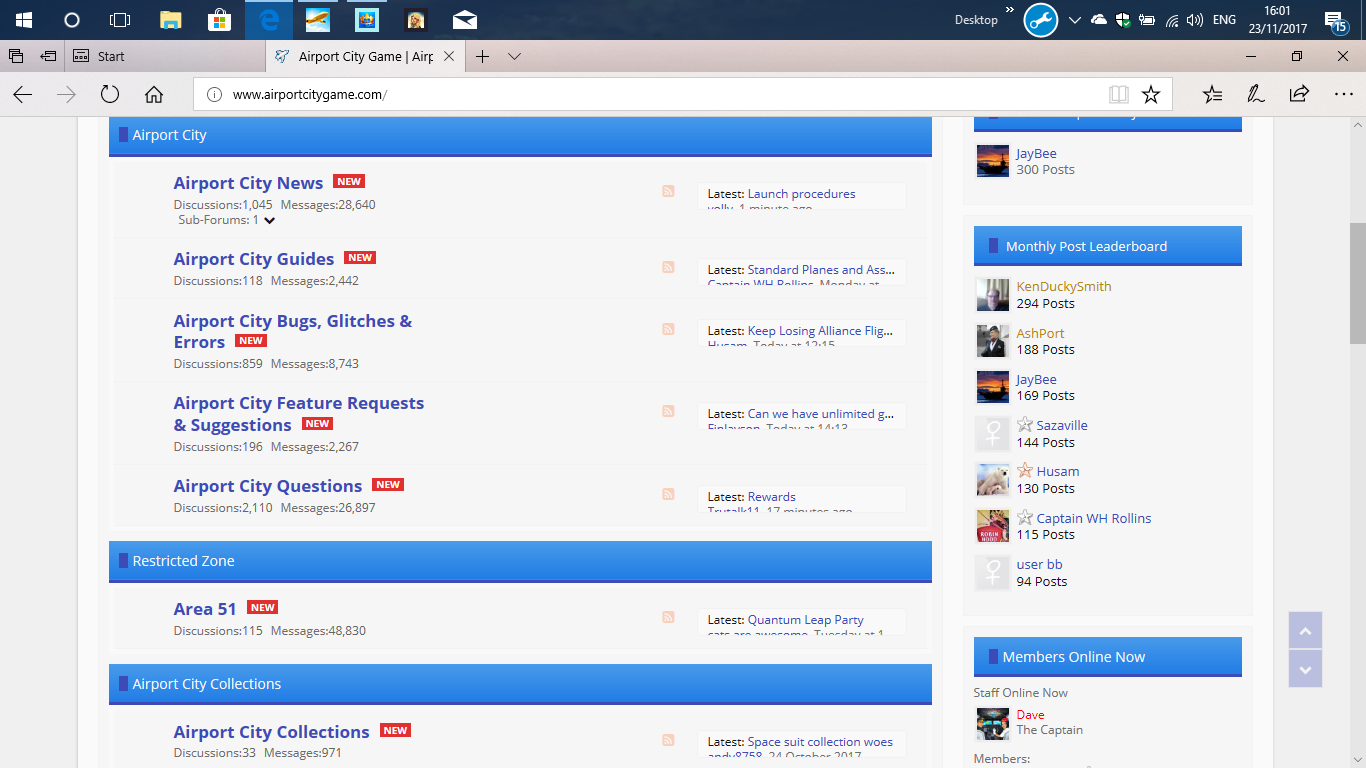Add this page to favorites with the star
This screenshot has height=768, width=1366.
click(1151, 95)
